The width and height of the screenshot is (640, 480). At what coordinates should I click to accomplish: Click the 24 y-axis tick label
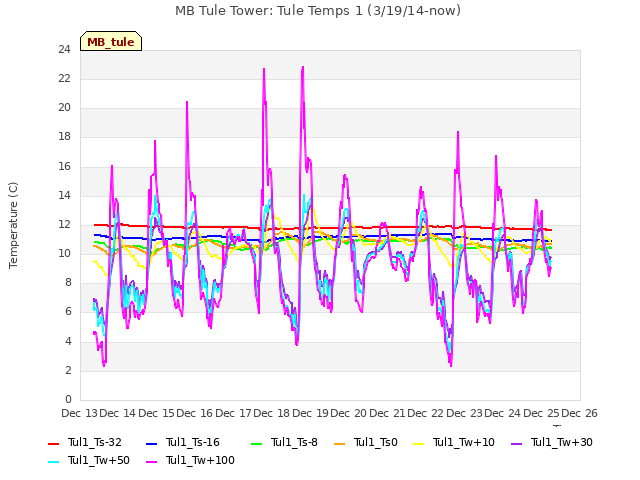64,49
